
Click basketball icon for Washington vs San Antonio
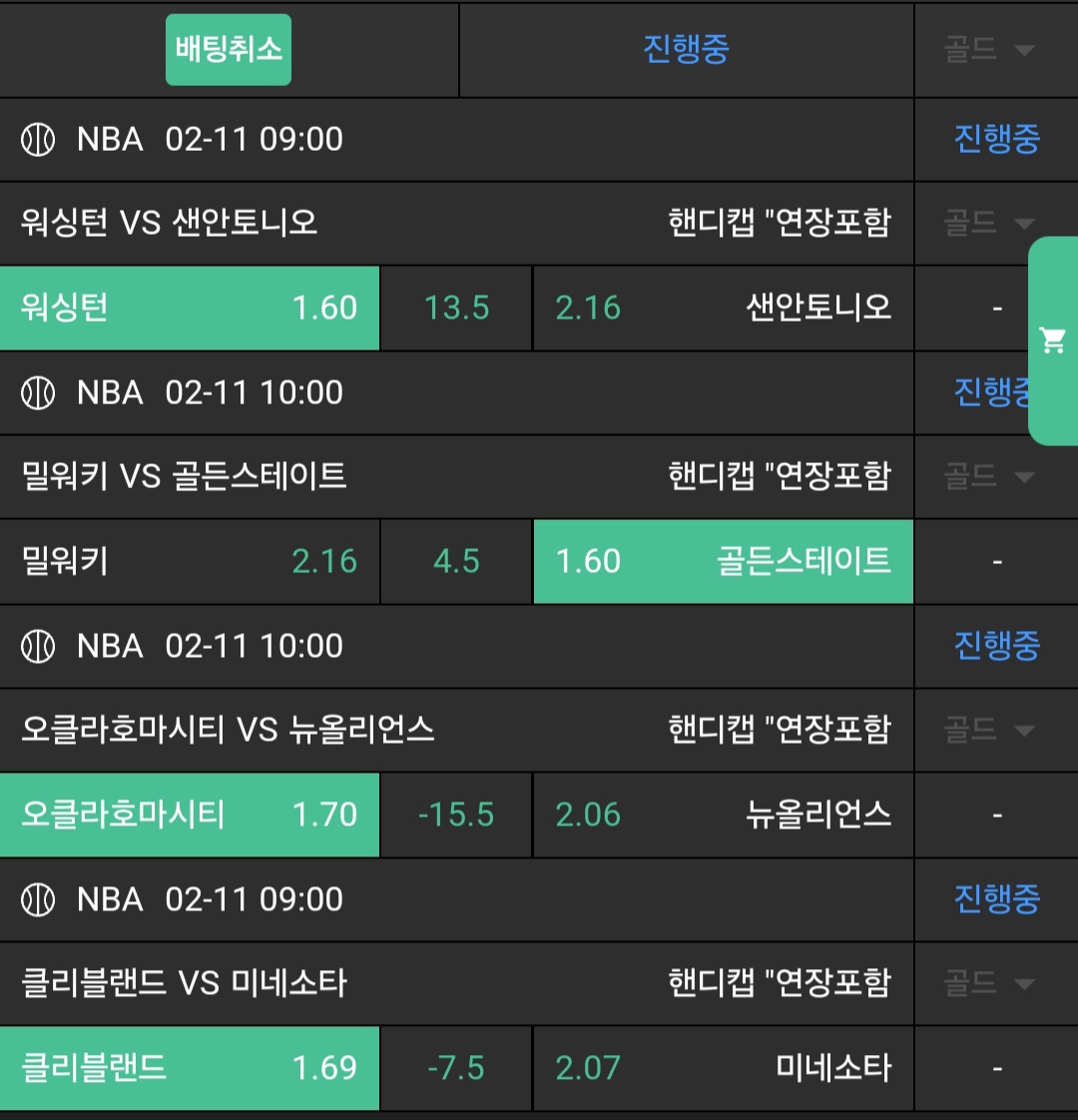pyautogui.click(x=38, y=140)
